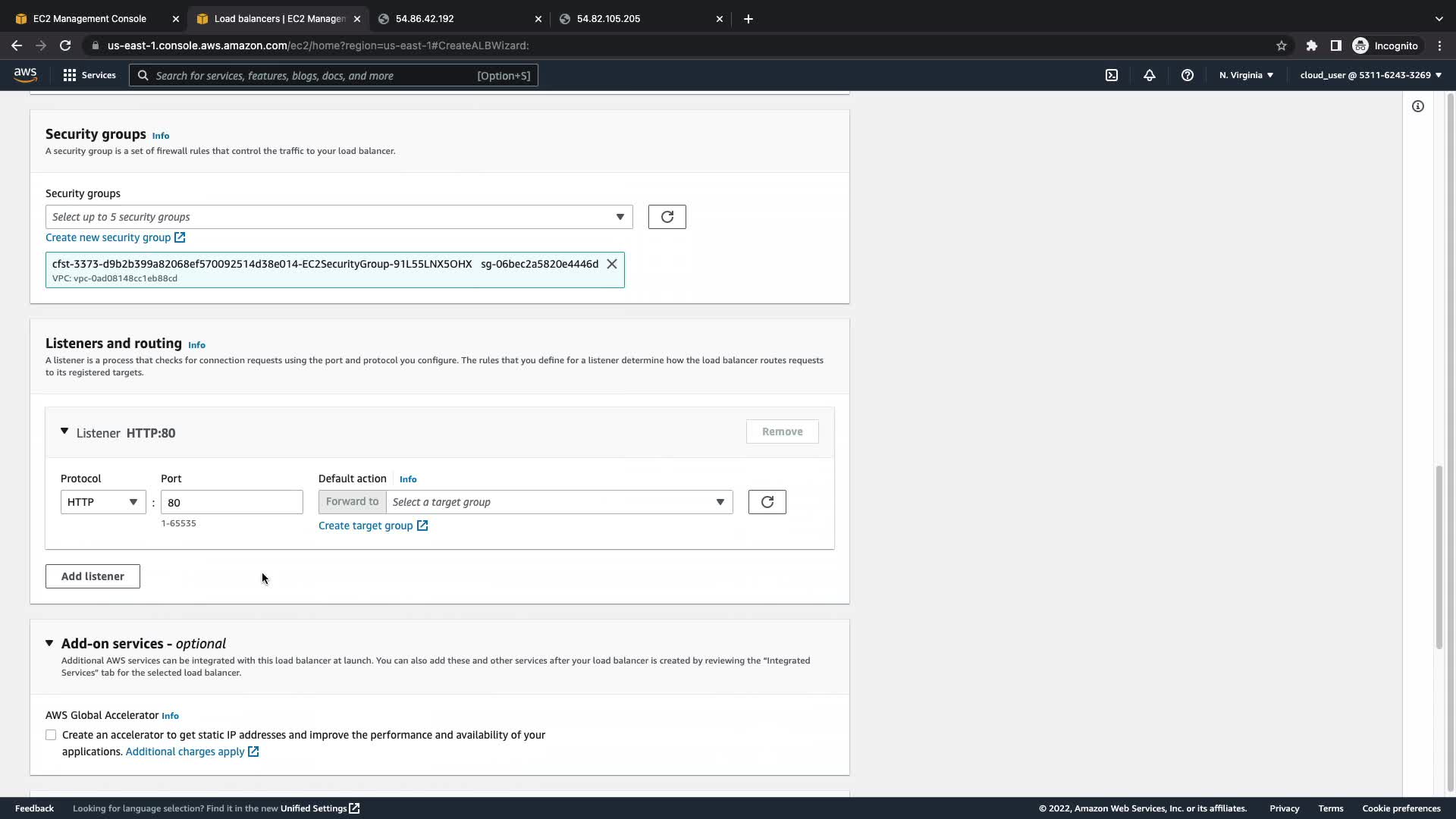Enable the AWS Global Accelerator checkbox
The height and width of the screenshot is (819, 1456).
click(x=51, y=735)
